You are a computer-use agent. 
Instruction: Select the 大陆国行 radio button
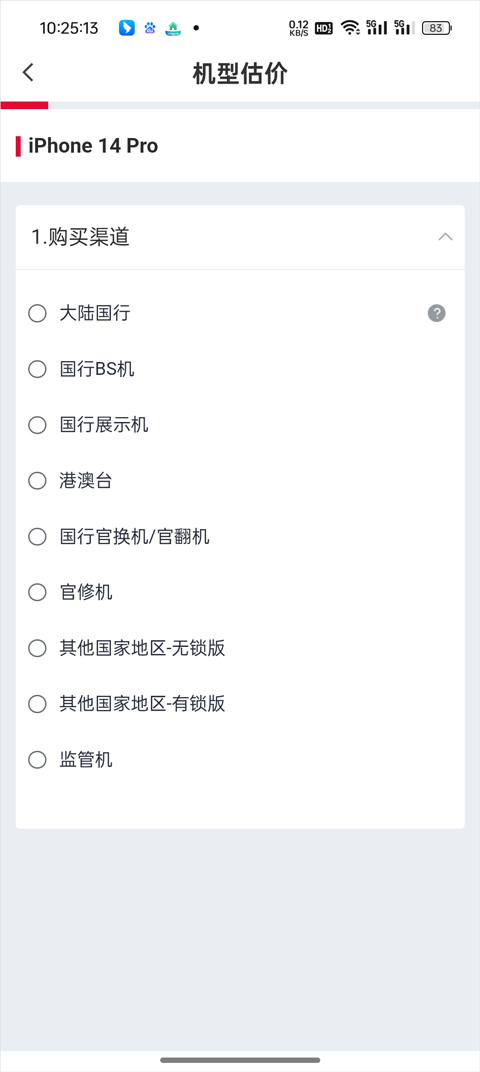[x=37, y=313]
